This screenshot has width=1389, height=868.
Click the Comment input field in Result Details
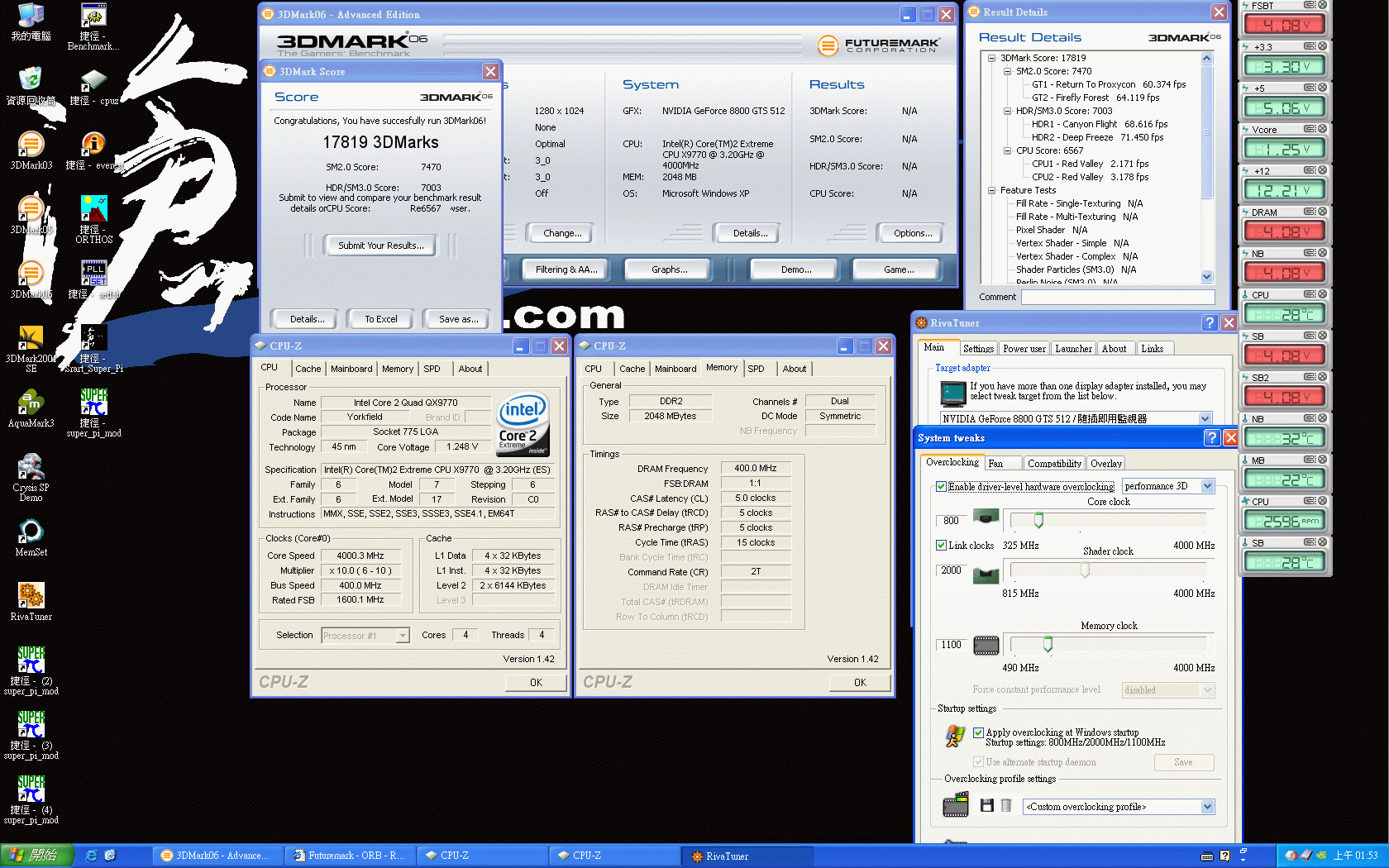pyautogui.click(x=1118, y=297)
